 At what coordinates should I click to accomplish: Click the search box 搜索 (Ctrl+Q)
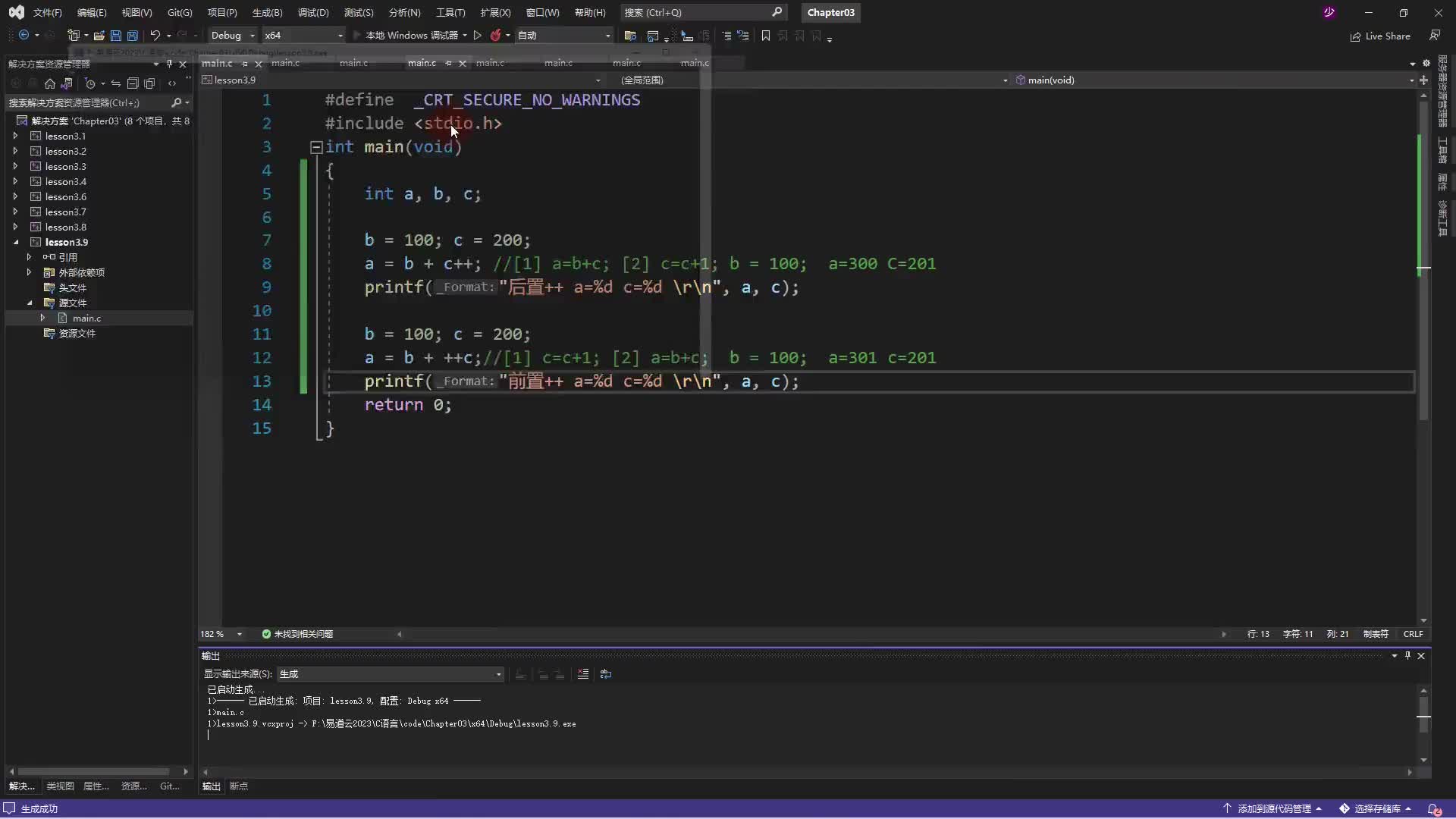703,12
